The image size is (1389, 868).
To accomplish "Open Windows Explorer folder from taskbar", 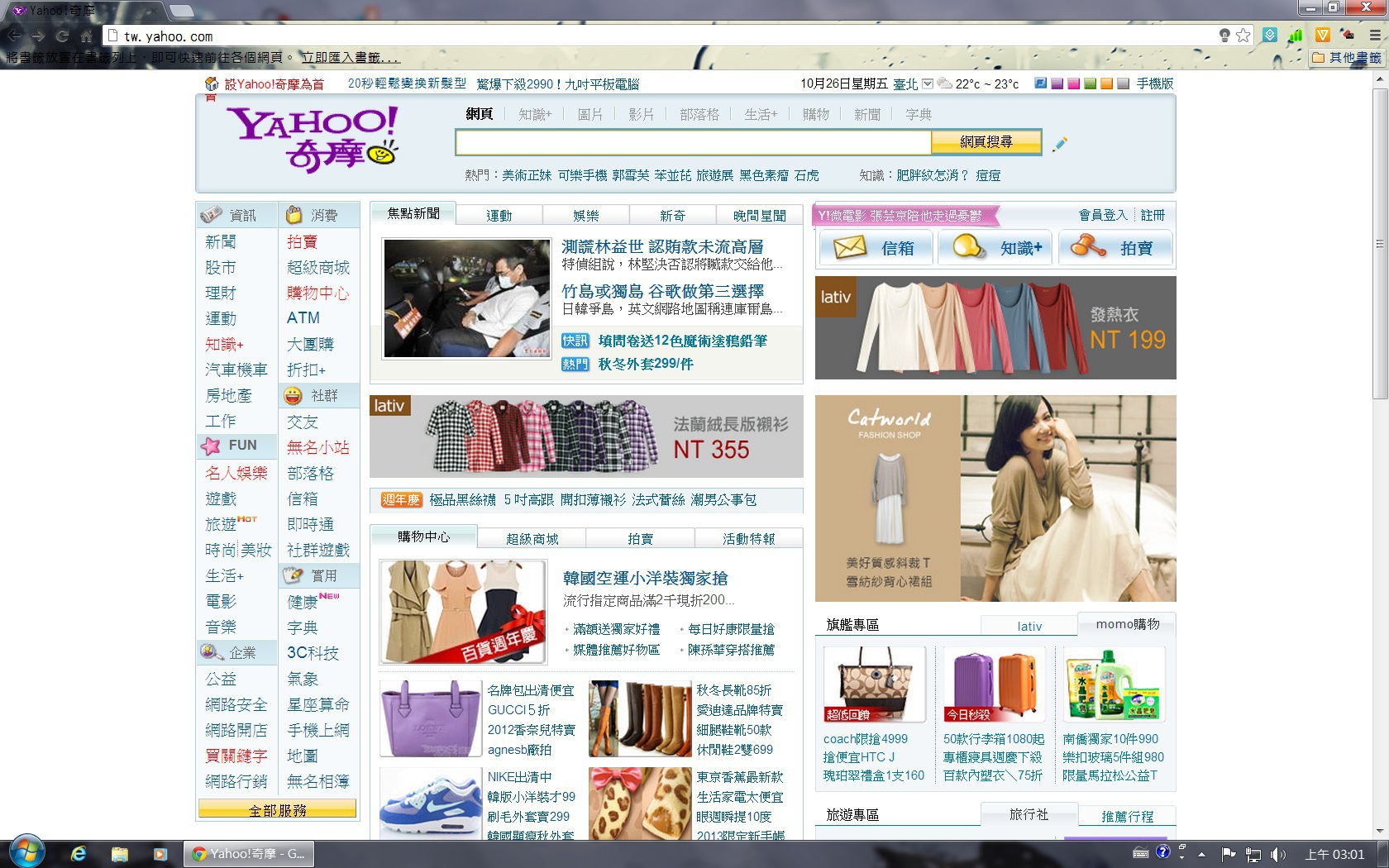I will [x=120, y=854].
